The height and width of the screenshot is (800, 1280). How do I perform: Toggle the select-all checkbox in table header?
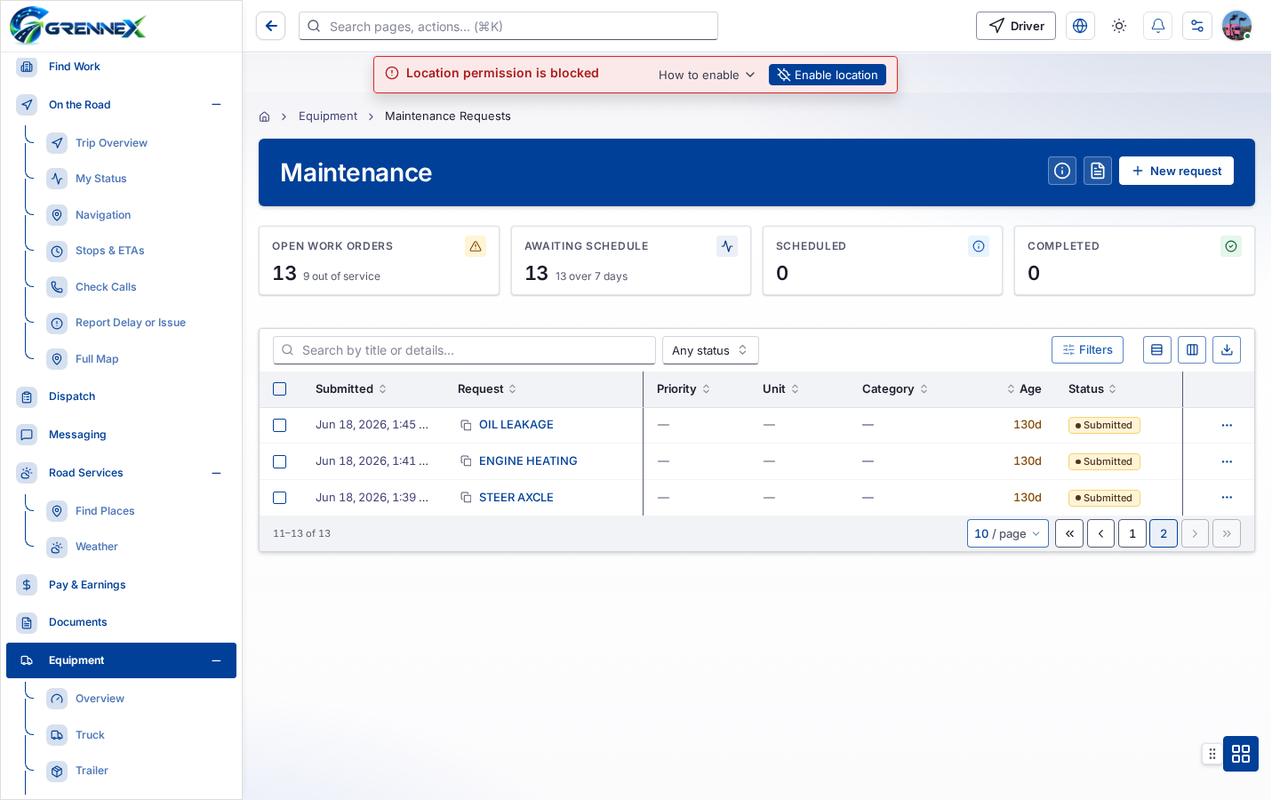[280, 389]
